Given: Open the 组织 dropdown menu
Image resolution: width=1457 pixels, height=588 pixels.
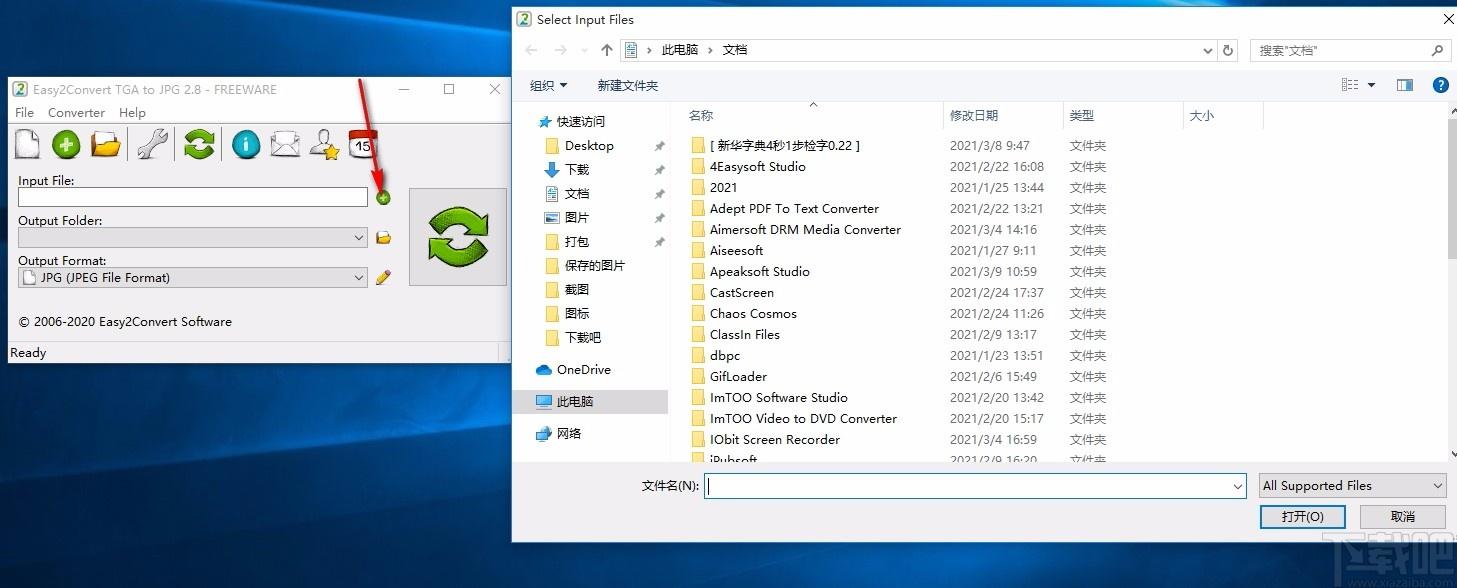Looking at the screenshot, I should click(x=548, y=86).
